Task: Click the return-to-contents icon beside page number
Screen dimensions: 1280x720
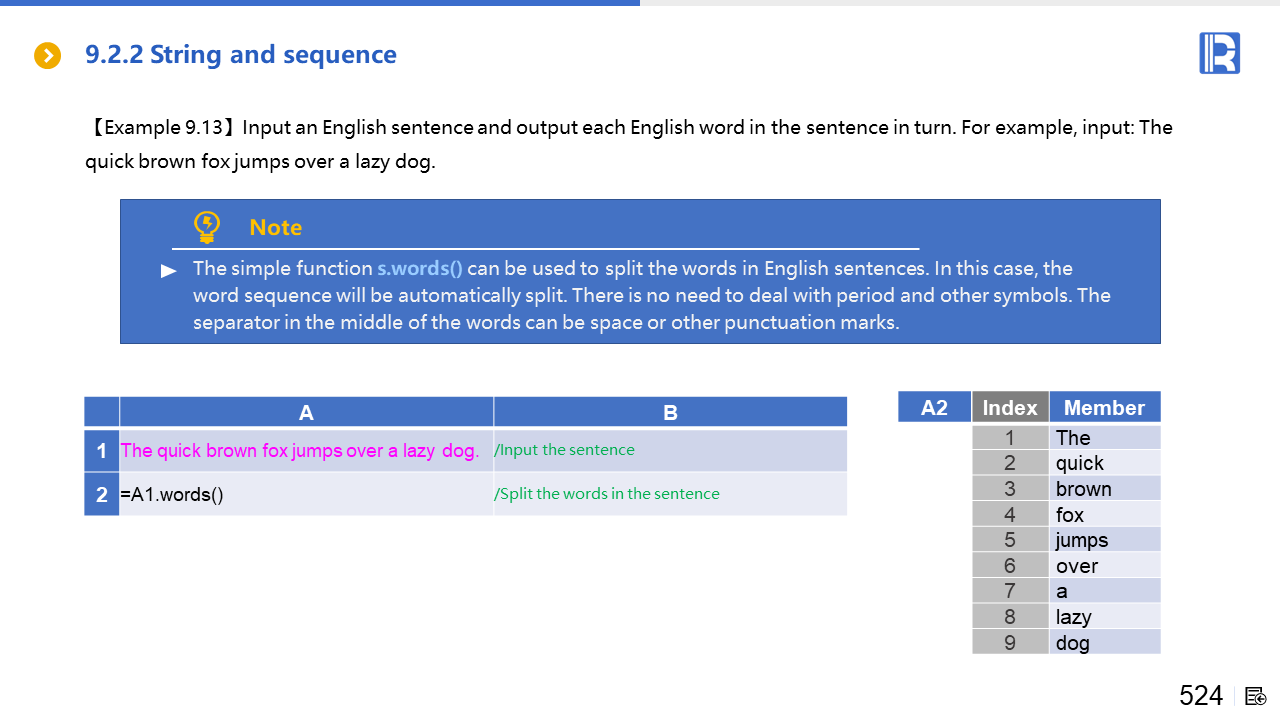Action: click(x=1256, y=696)
